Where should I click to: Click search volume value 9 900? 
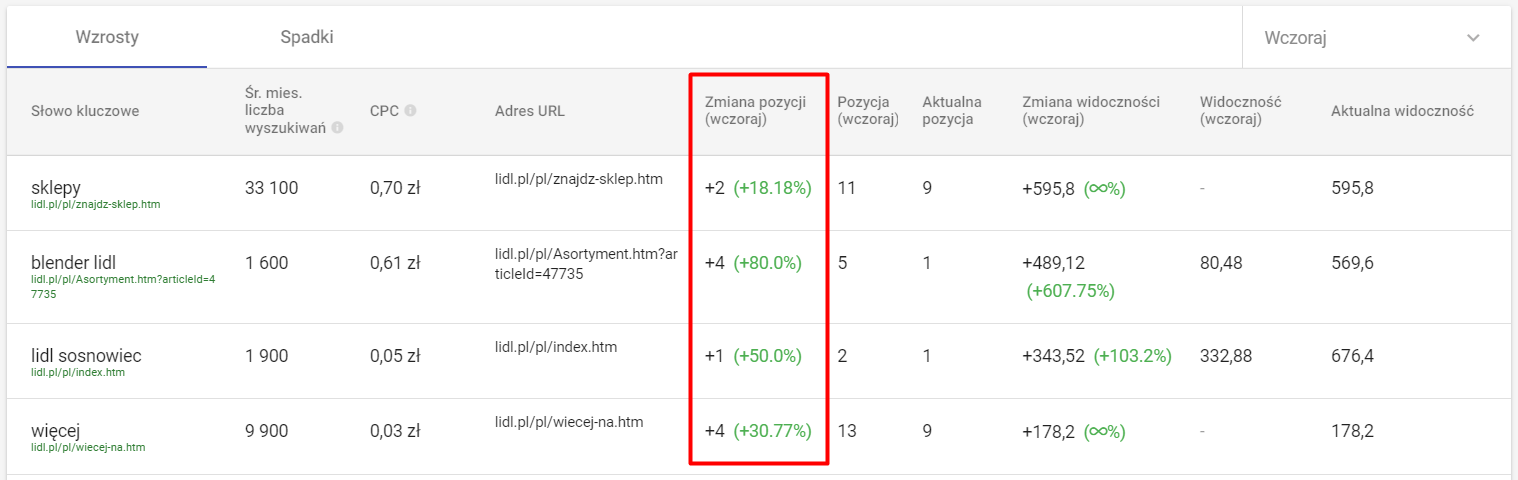[266, 431]
